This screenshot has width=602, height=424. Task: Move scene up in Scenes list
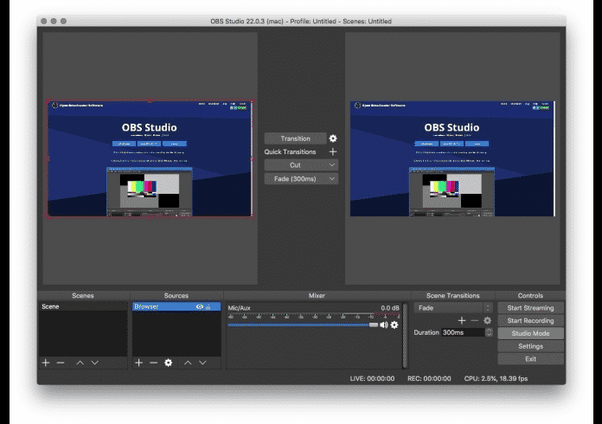(x=80, y=363)
